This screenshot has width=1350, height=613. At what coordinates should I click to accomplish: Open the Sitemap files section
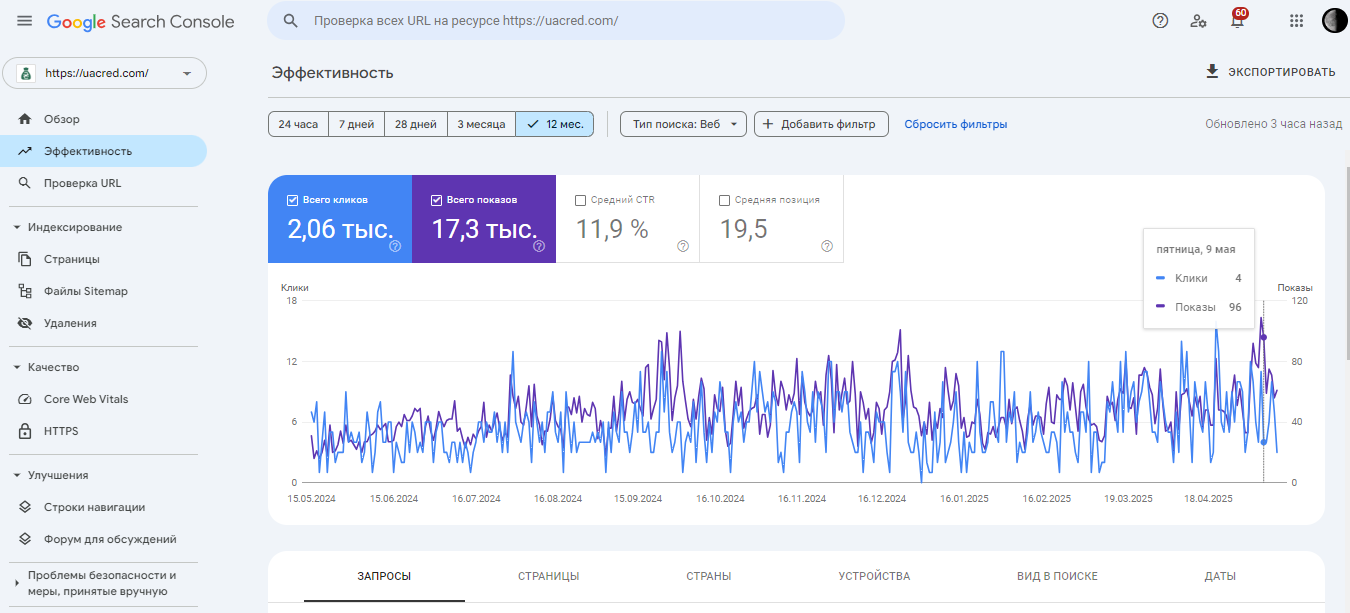coord(85,291)
